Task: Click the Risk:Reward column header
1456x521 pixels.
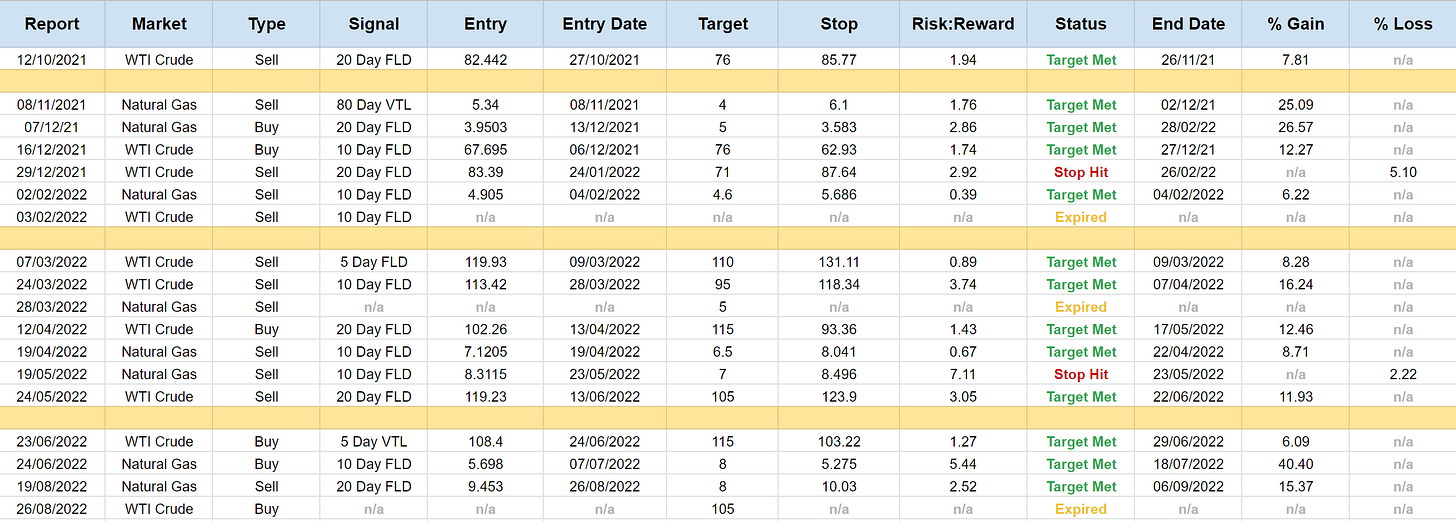Action: [x=963, y=24]
